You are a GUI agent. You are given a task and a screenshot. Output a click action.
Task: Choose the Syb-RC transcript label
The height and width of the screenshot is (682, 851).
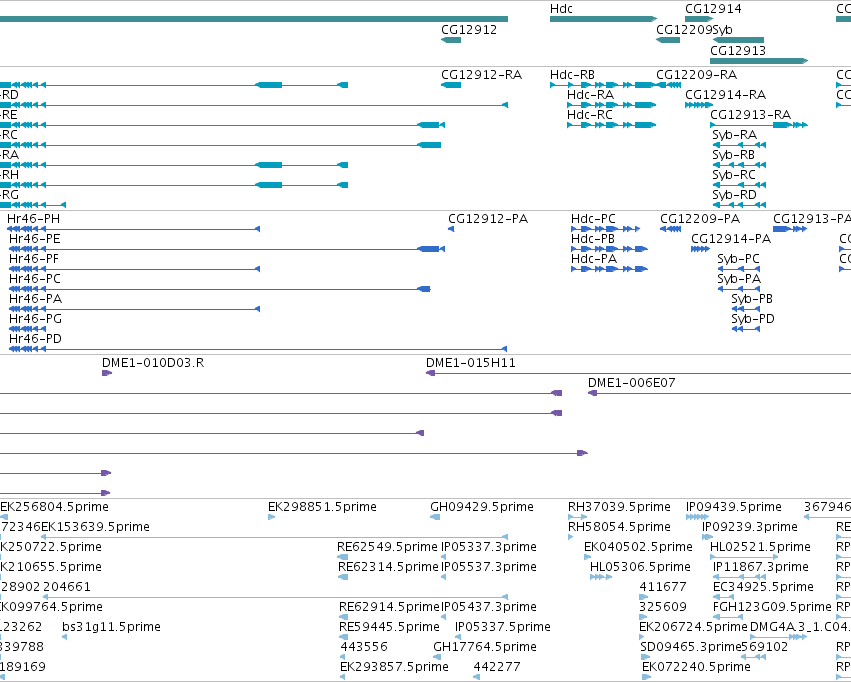pos(734,175)
